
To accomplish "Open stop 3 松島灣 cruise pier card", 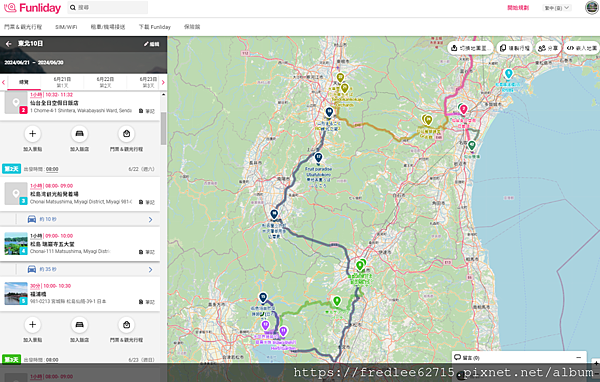I will [x=80, y=194].
